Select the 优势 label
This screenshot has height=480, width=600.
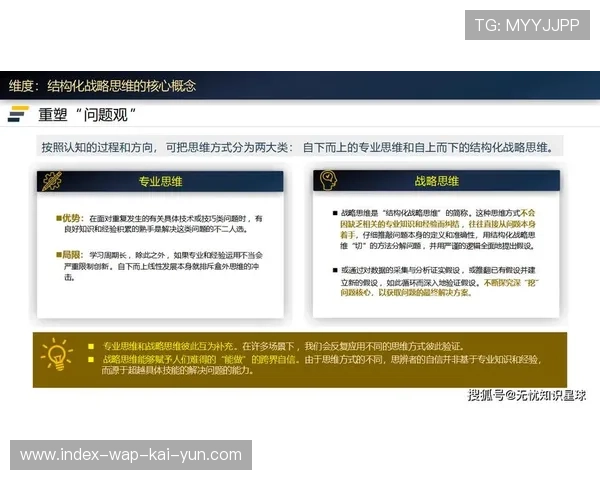pos(71,218)
